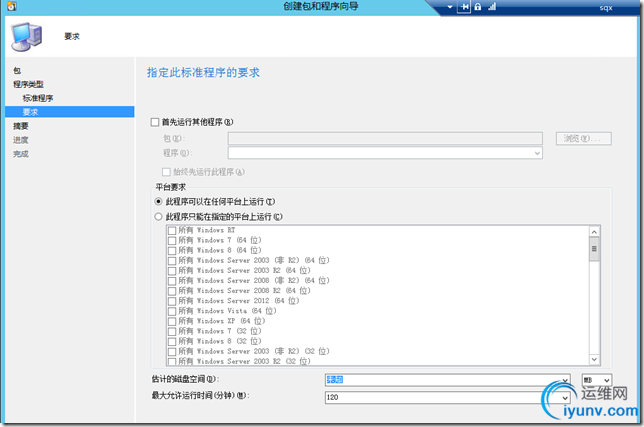Check 所有 Windows 7 (32 位)
Screen dimensions: 644x427
pos(172,331)
